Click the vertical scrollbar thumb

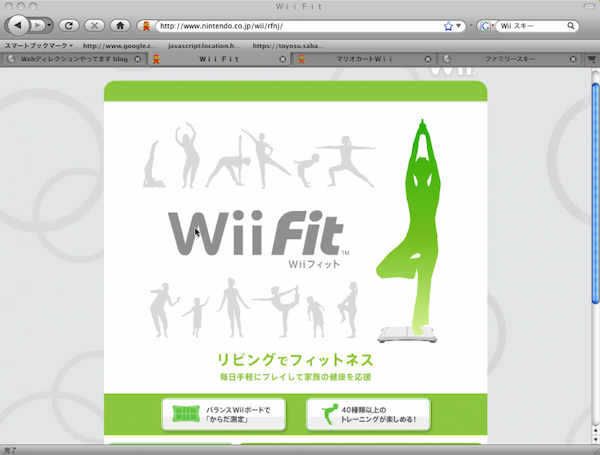pyautogui.click(x=595, y=193)
